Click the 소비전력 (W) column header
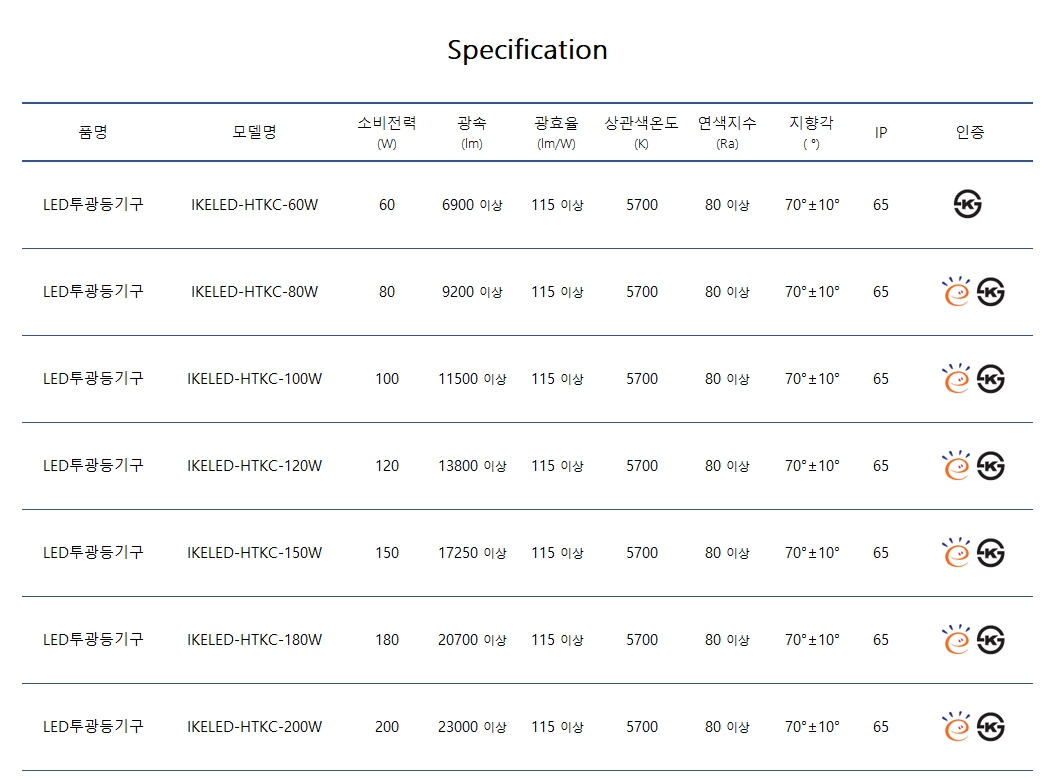1053x779 pixels. coord(387,132)
